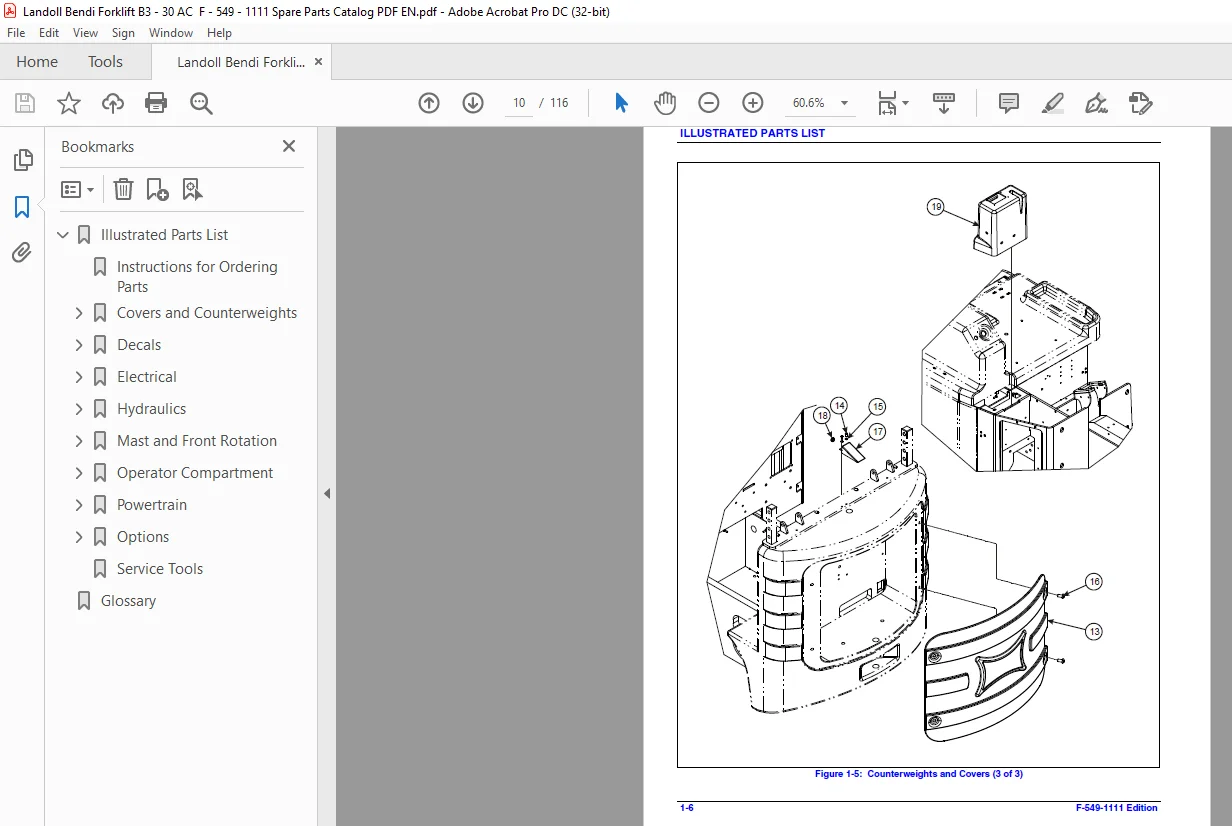Expand Covers and Counterweights bookmark
The width and height of the screenshot is (1232, 826).
pyautogui.click(x=79, y=313)
